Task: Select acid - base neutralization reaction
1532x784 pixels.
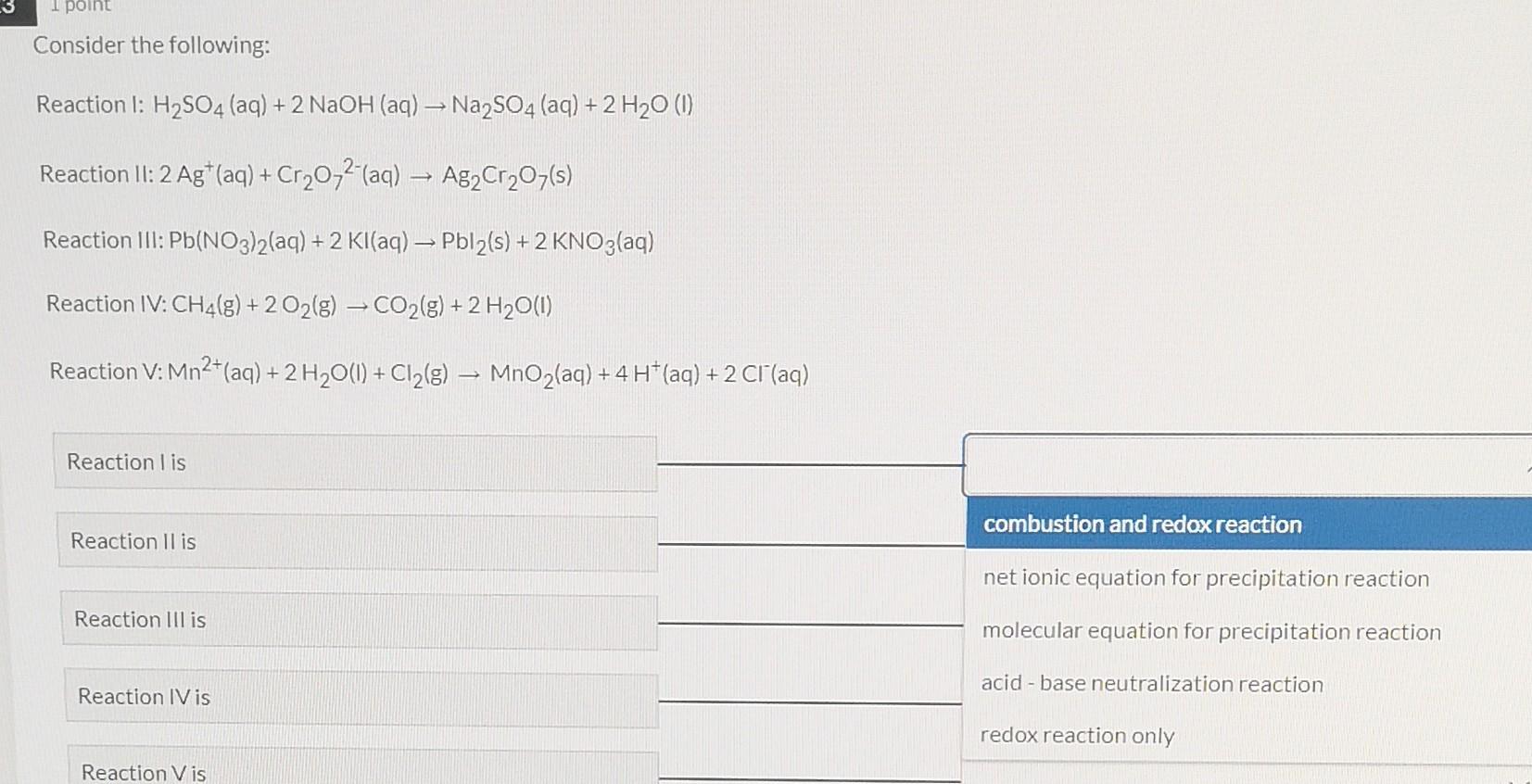Action: point(1152,684)
